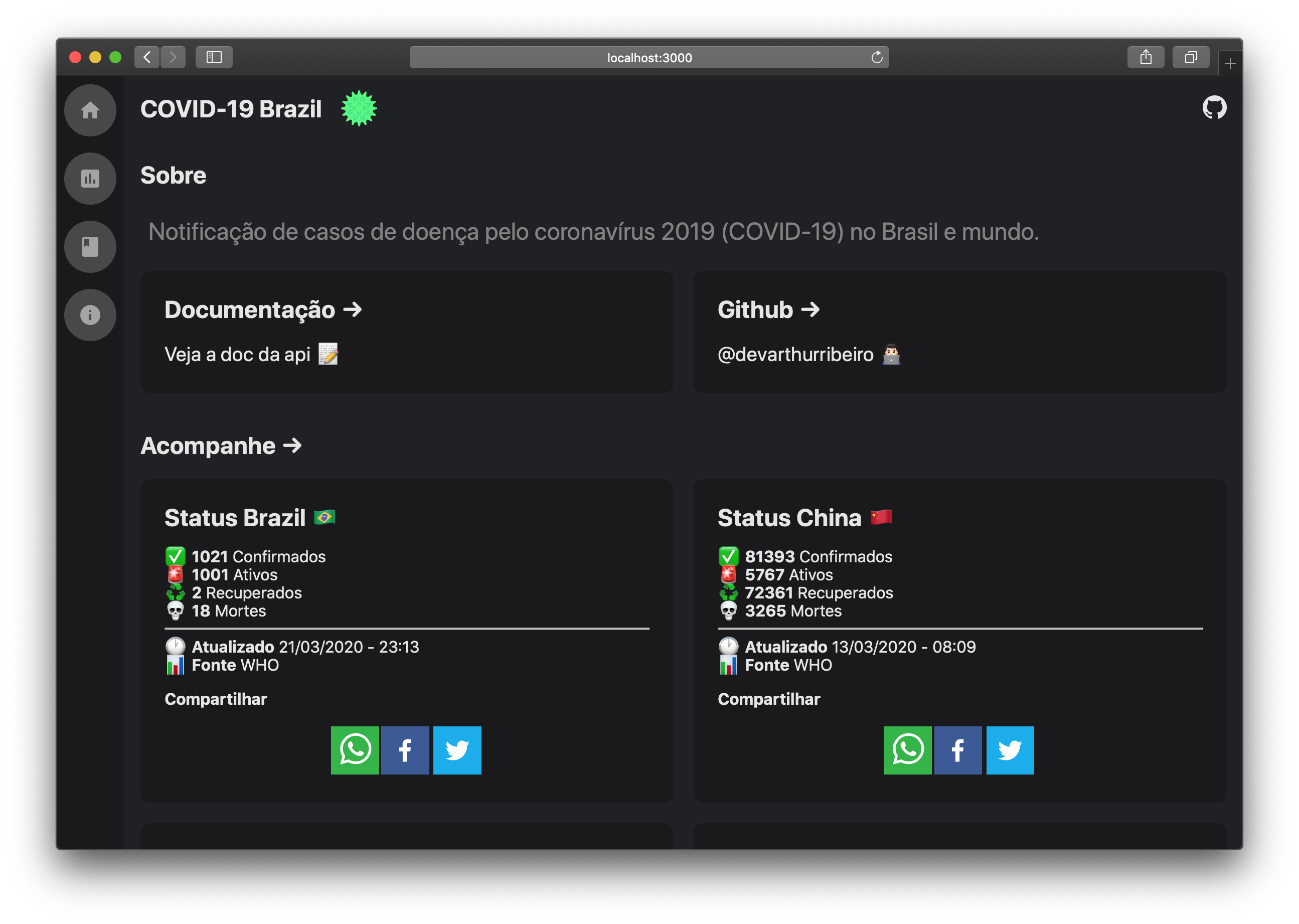Share Status China on Facebook
1299x924 pixels.
click(958, 750)
